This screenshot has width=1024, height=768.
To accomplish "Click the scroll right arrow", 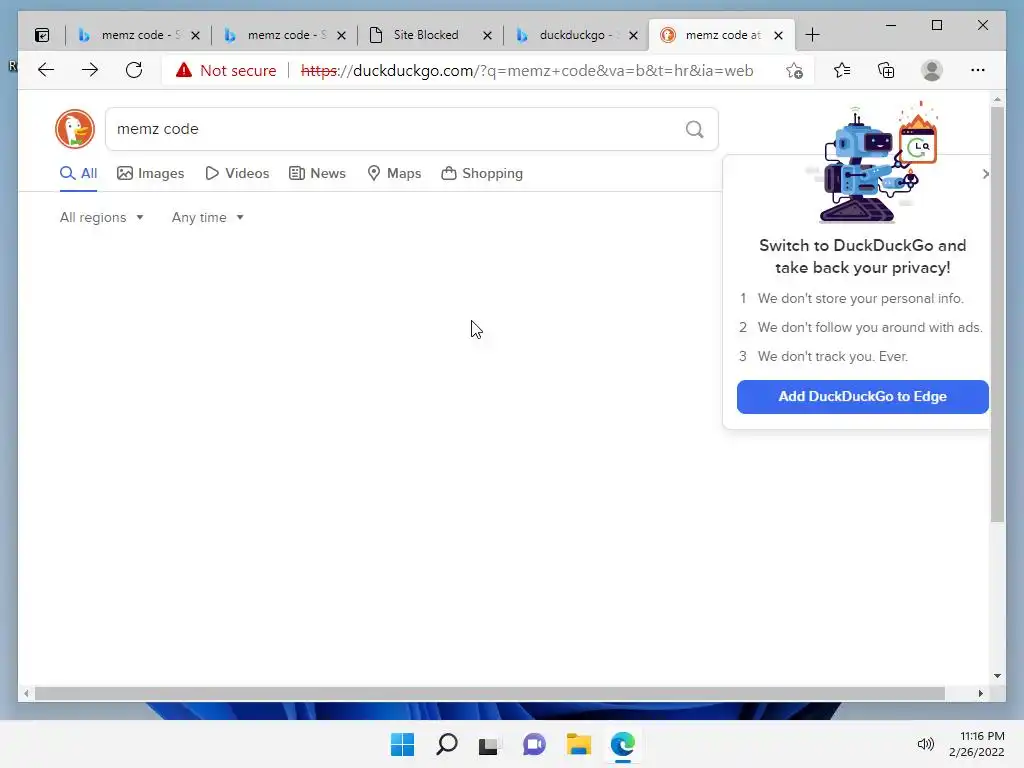I will (981, 694).
